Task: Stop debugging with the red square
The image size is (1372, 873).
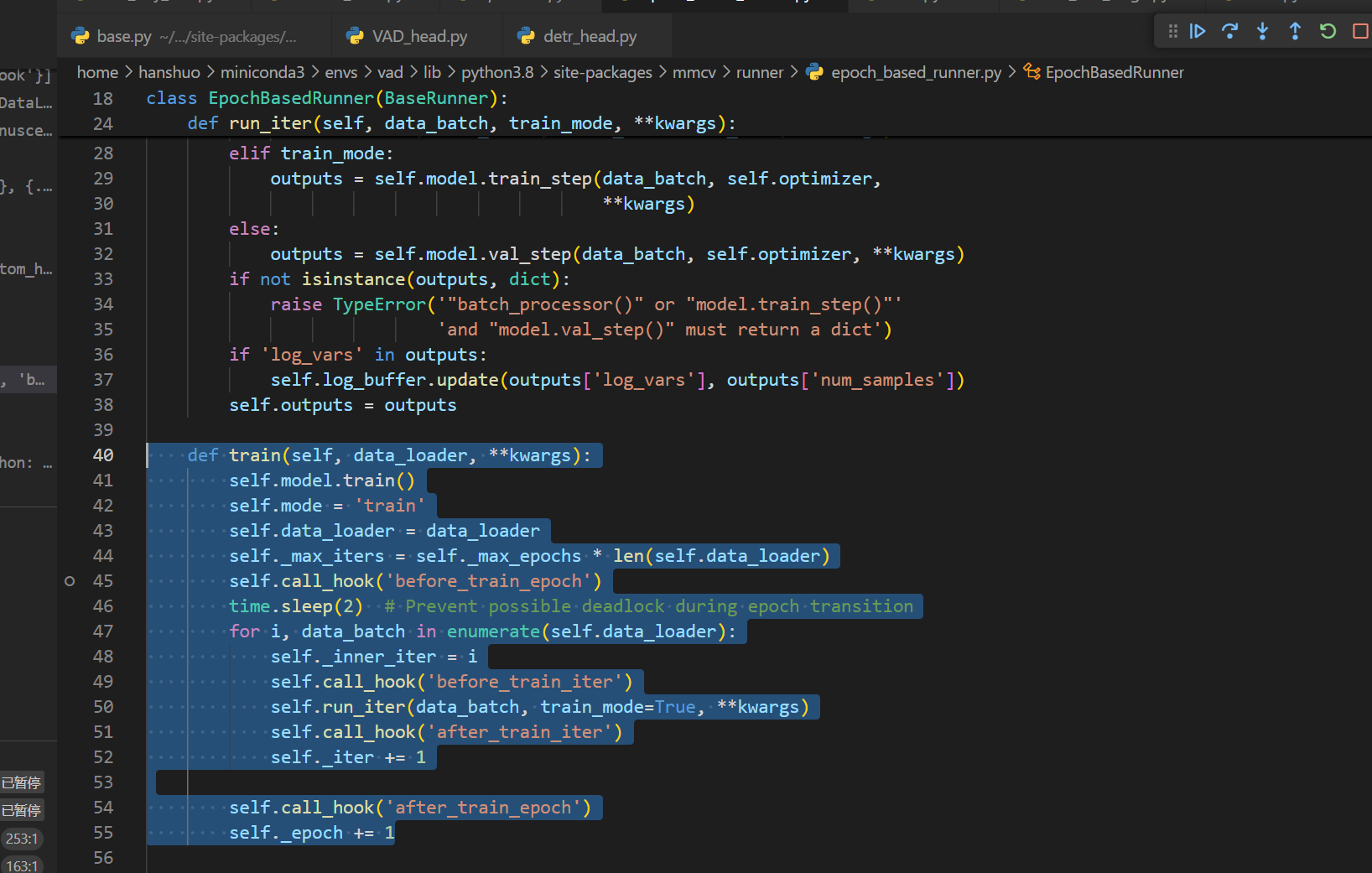Action: click(1360, 32)
